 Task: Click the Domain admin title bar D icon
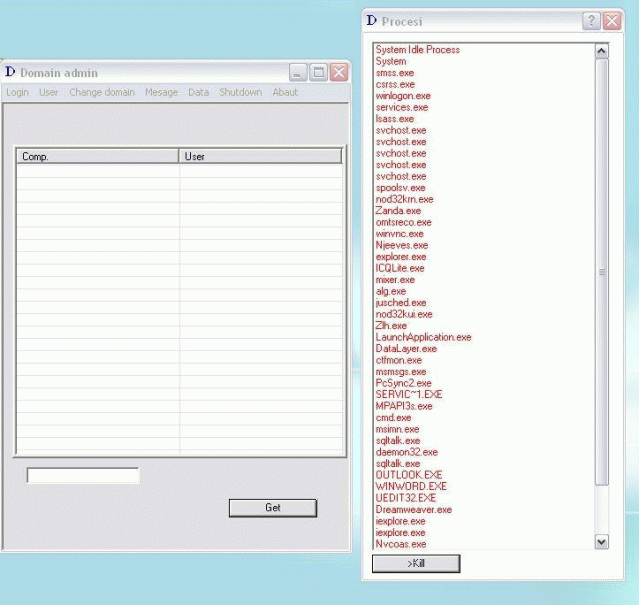pos(10,72)
